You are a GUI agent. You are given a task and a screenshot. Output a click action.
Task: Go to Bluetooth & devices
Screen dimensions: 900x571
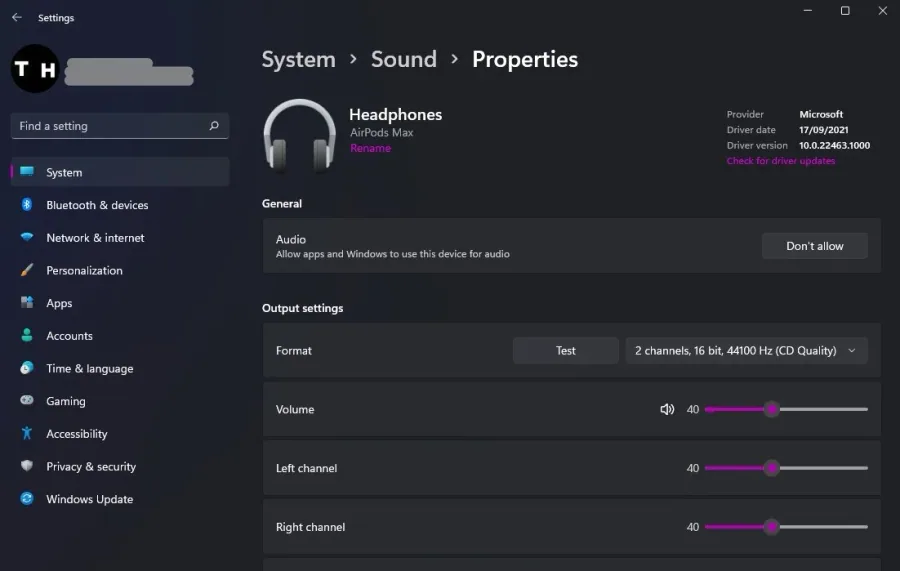click(120, 205)
